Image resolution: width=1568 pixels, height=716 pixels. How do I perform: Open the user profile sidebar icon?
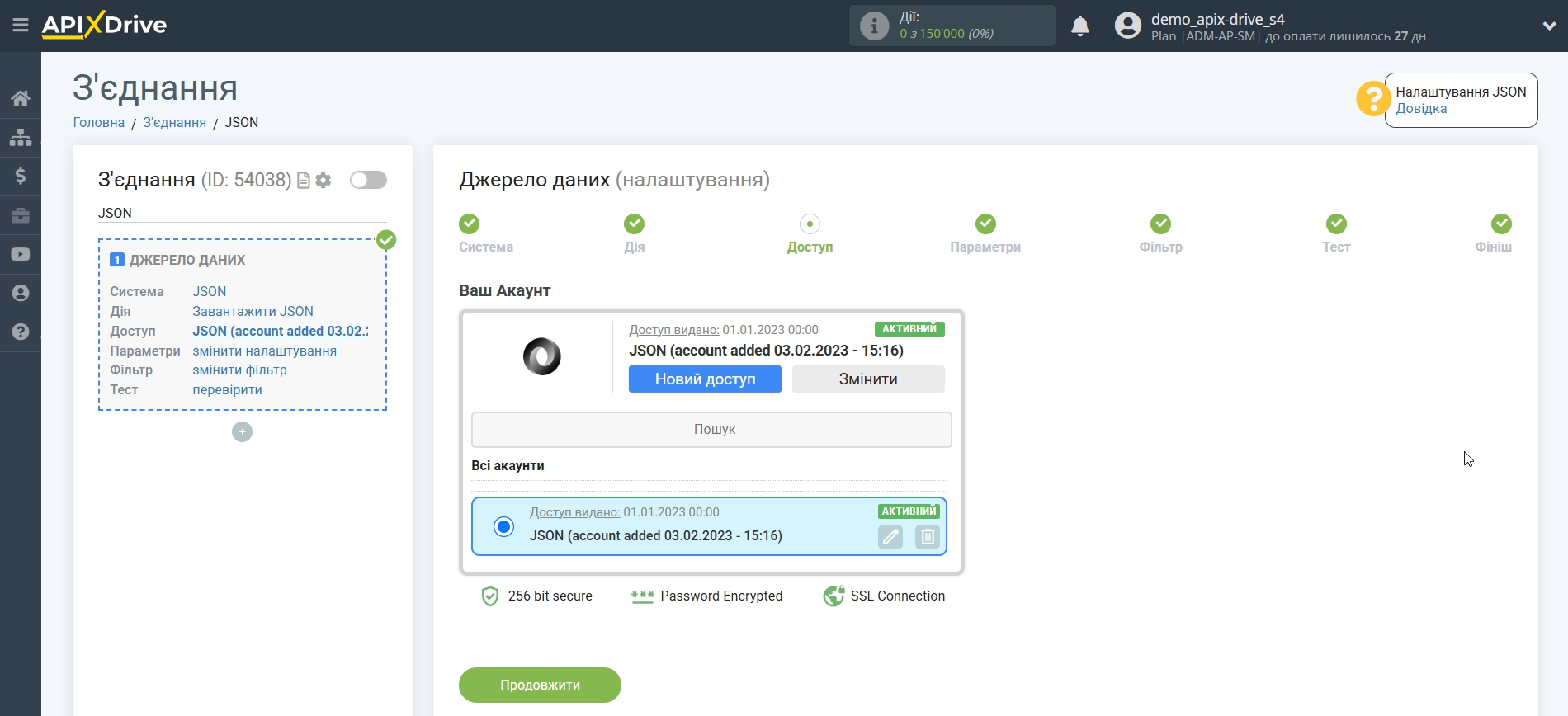coord(21,293)
